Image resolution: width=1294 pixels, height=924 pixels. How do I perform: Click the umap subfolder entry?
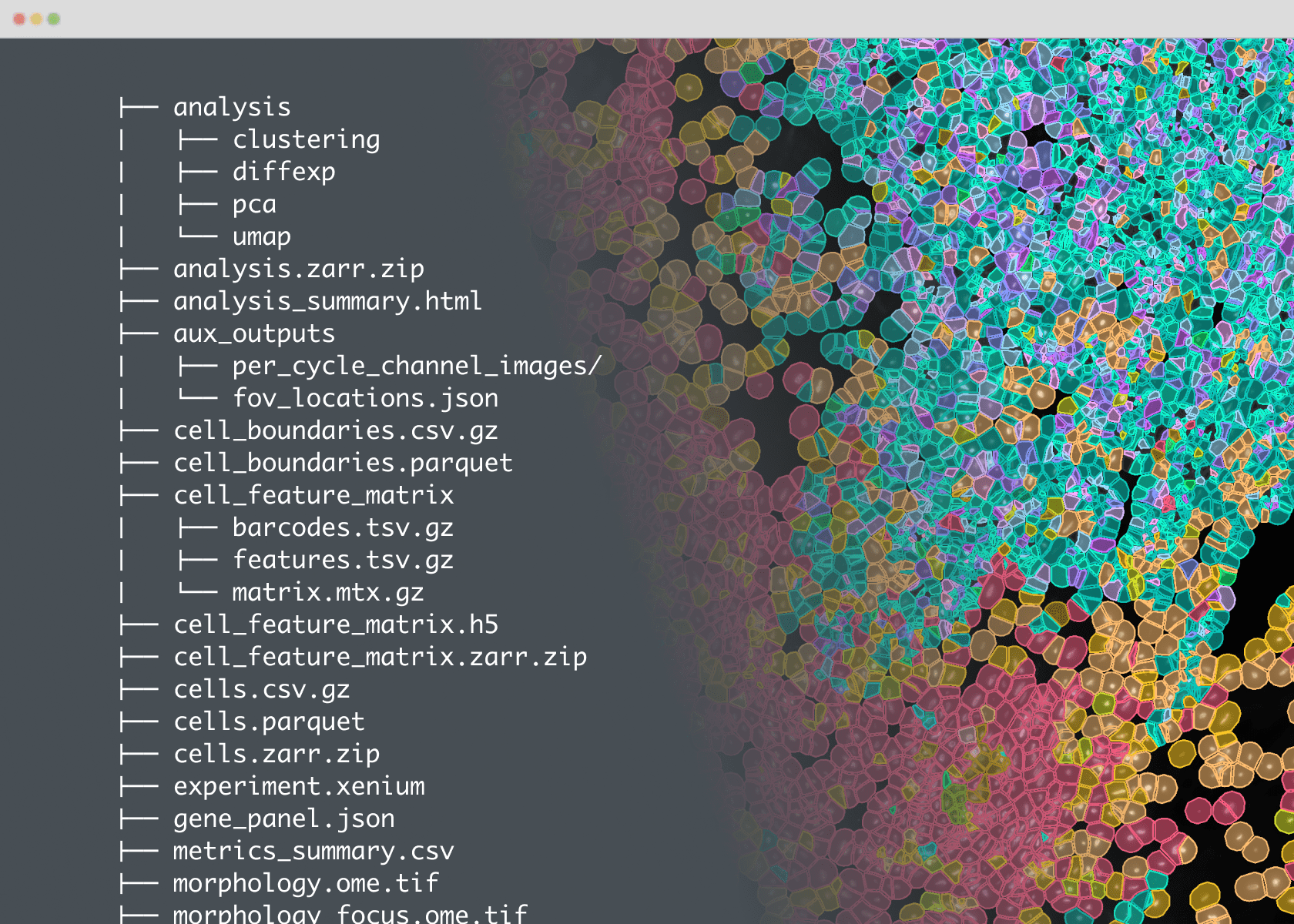coord(262,236)
